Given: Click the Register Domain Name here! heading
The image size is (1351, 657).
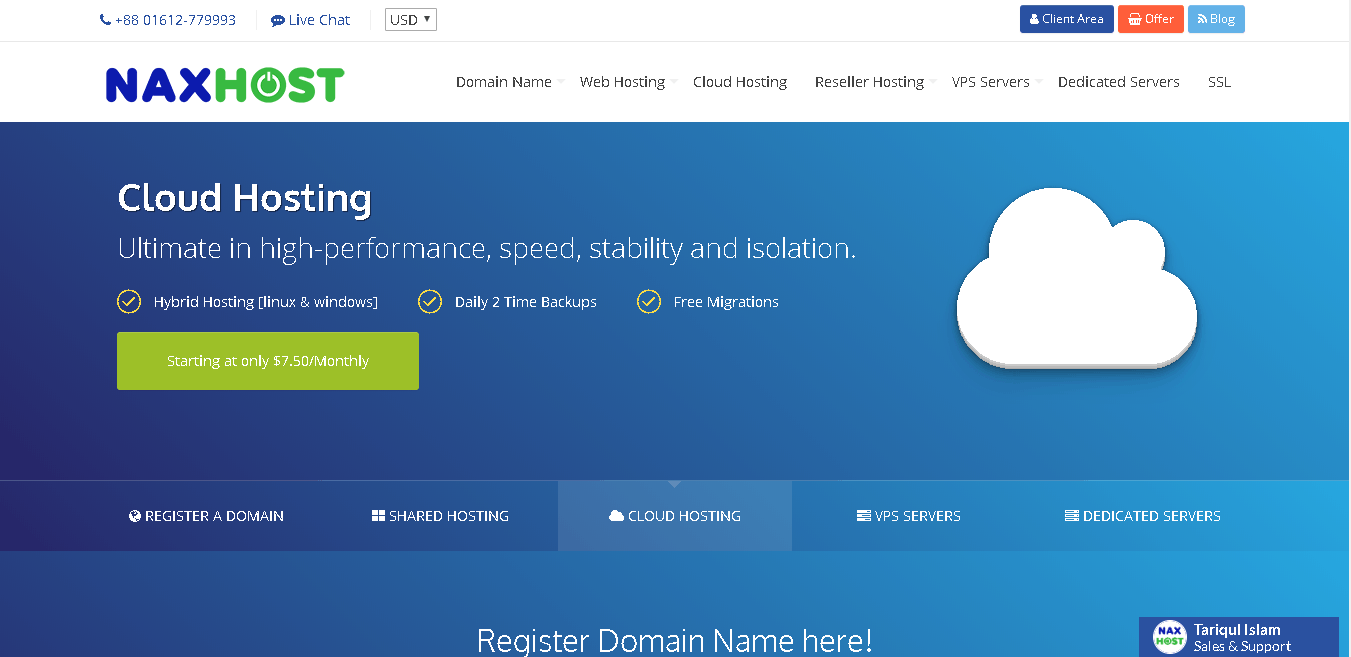Looking at the screenshot, I should pyautogui.click(x=675, y=640).
